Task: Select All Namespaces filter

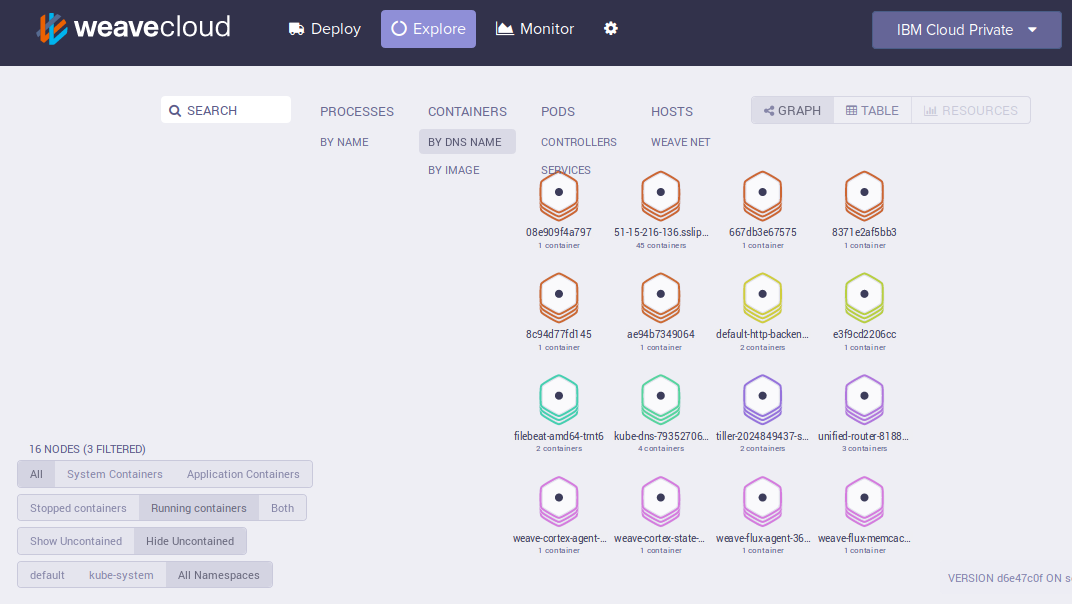Action: pos(219,575)
